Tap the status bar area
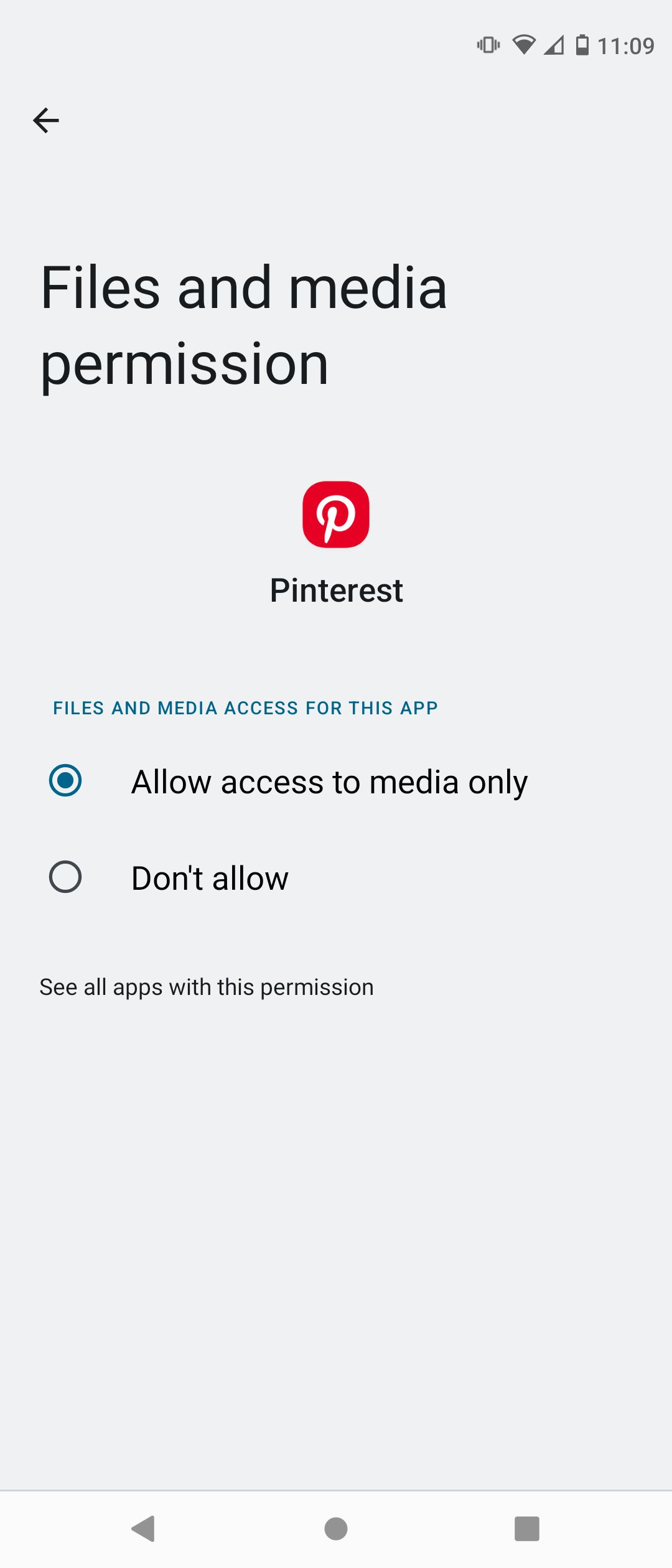Viewport: 672px width, 1568px height. pos(336,45)
